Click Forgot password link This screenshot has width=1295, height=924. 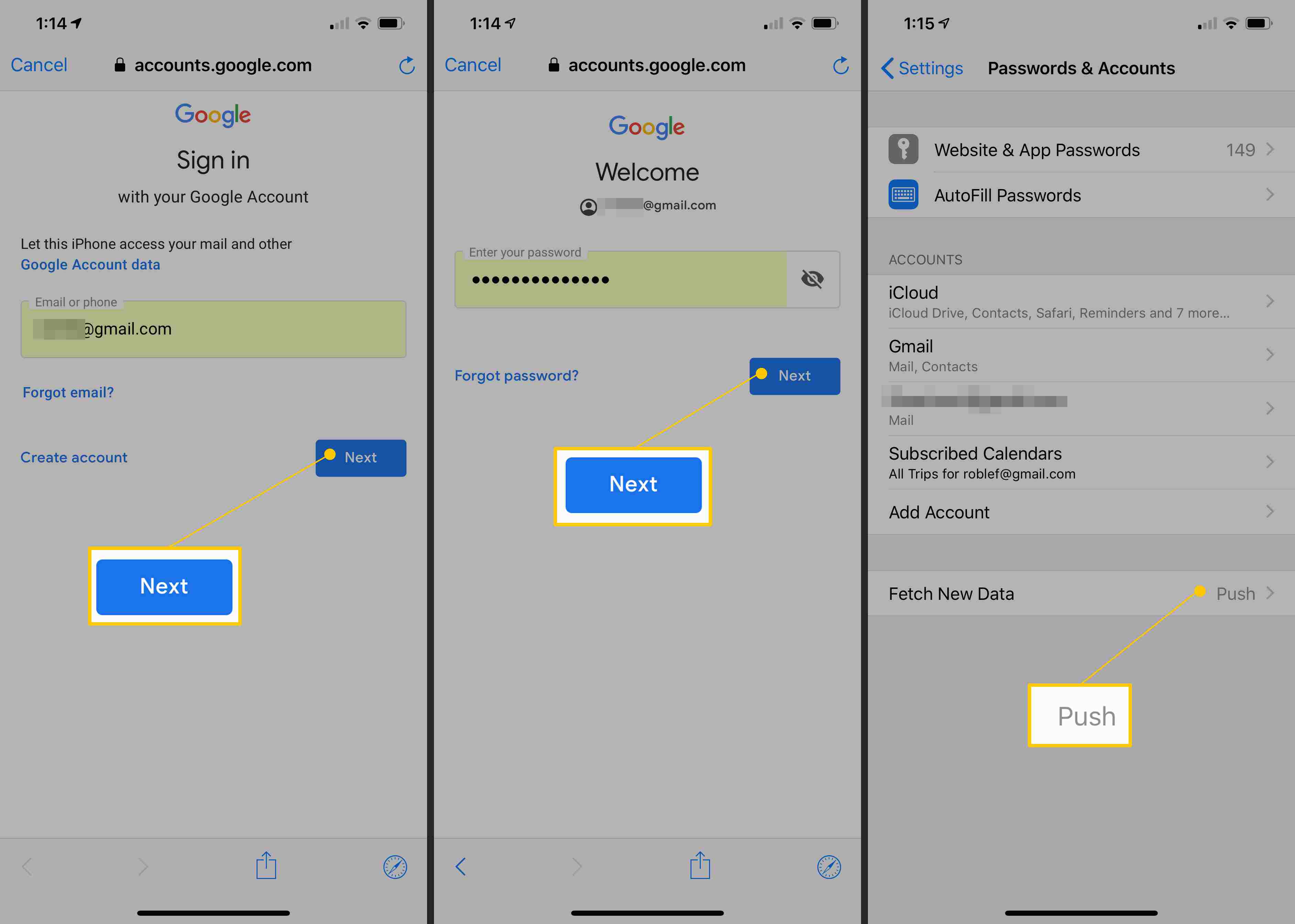(x=516, y=375)
